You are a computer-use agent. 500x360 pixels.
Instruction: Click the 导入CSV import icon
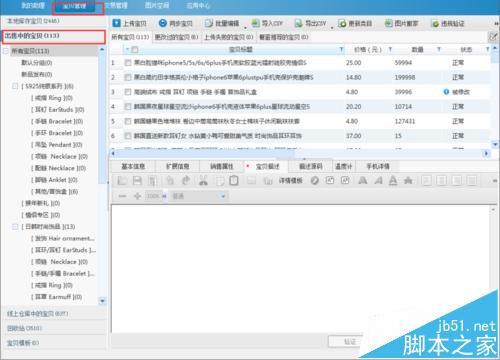(x=255, y=23)
